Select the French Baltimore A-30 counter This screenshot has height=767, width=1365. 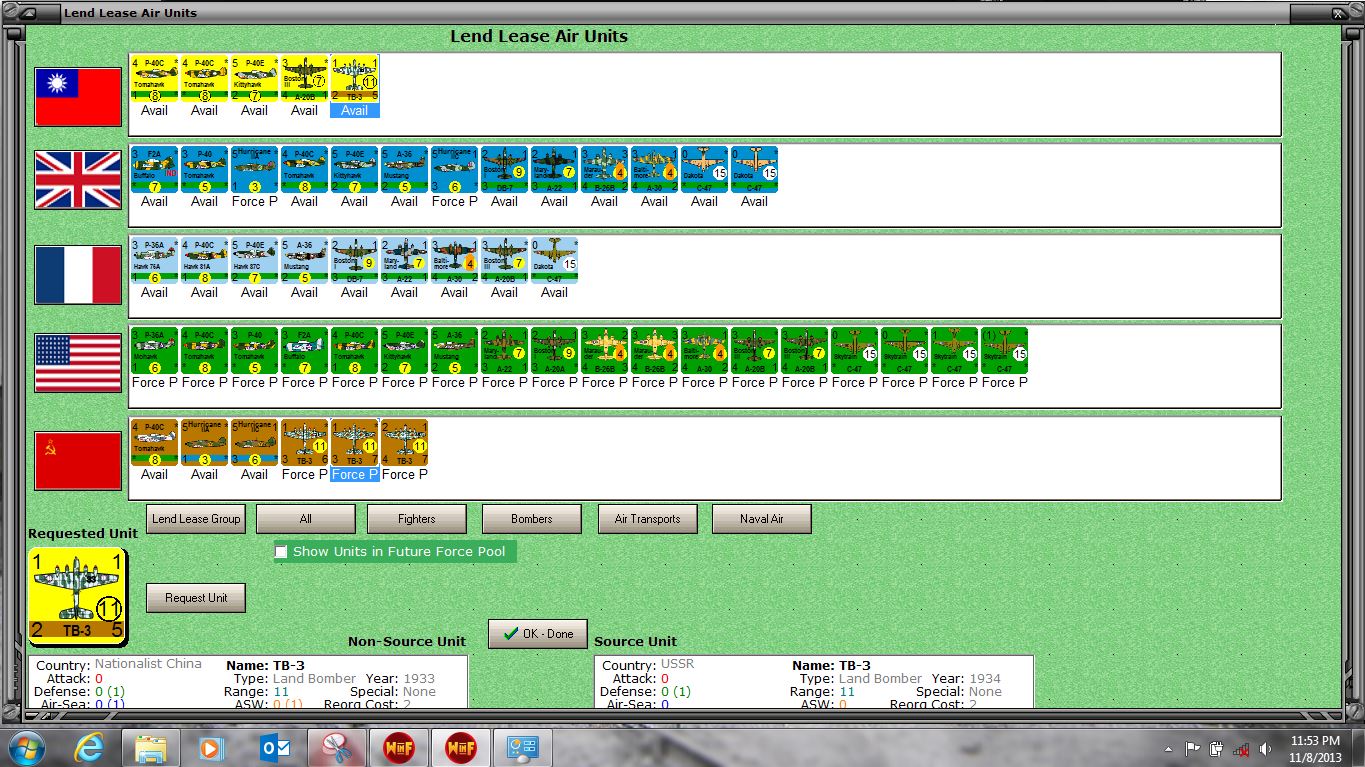(x=454, y=261)
